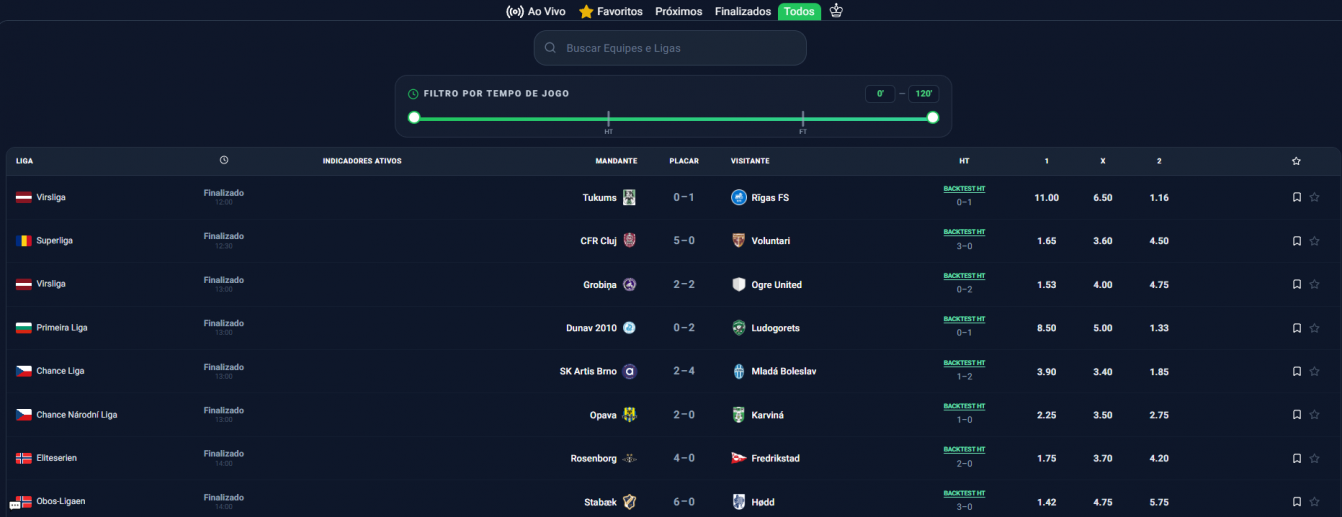
Task: Click the crown premium icon in top navigation
Action: coord(837,11)
